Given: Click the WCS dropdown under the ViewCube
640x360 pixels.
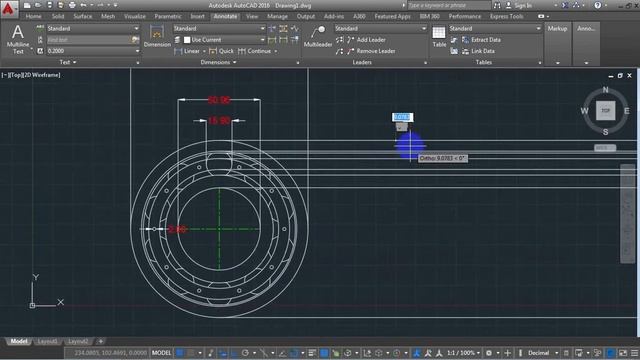Looking at the screenshot, I should (605, 148).
